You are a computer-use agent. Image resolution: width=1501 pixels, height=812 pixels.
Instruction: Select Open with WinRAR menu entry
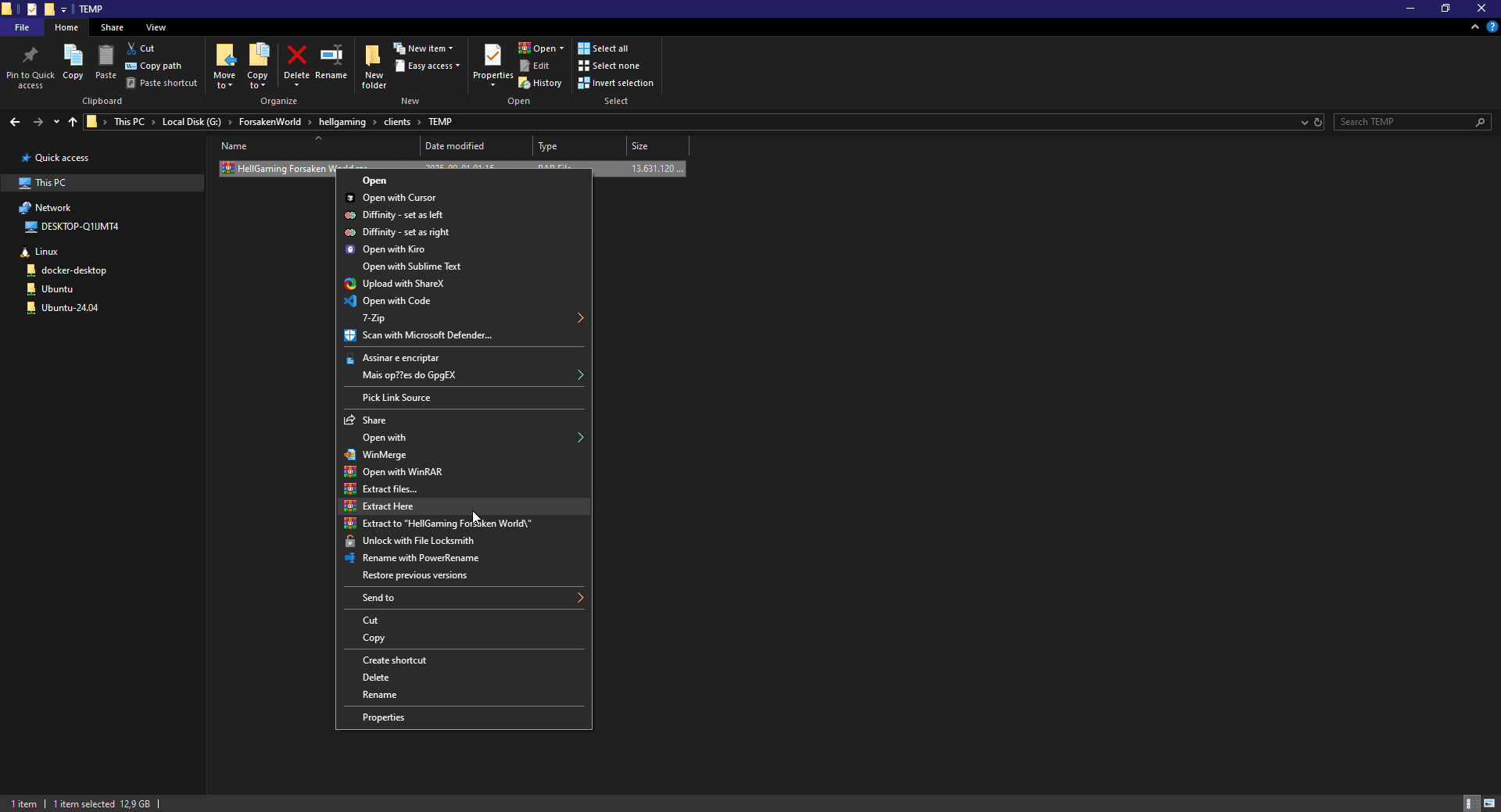402,472
